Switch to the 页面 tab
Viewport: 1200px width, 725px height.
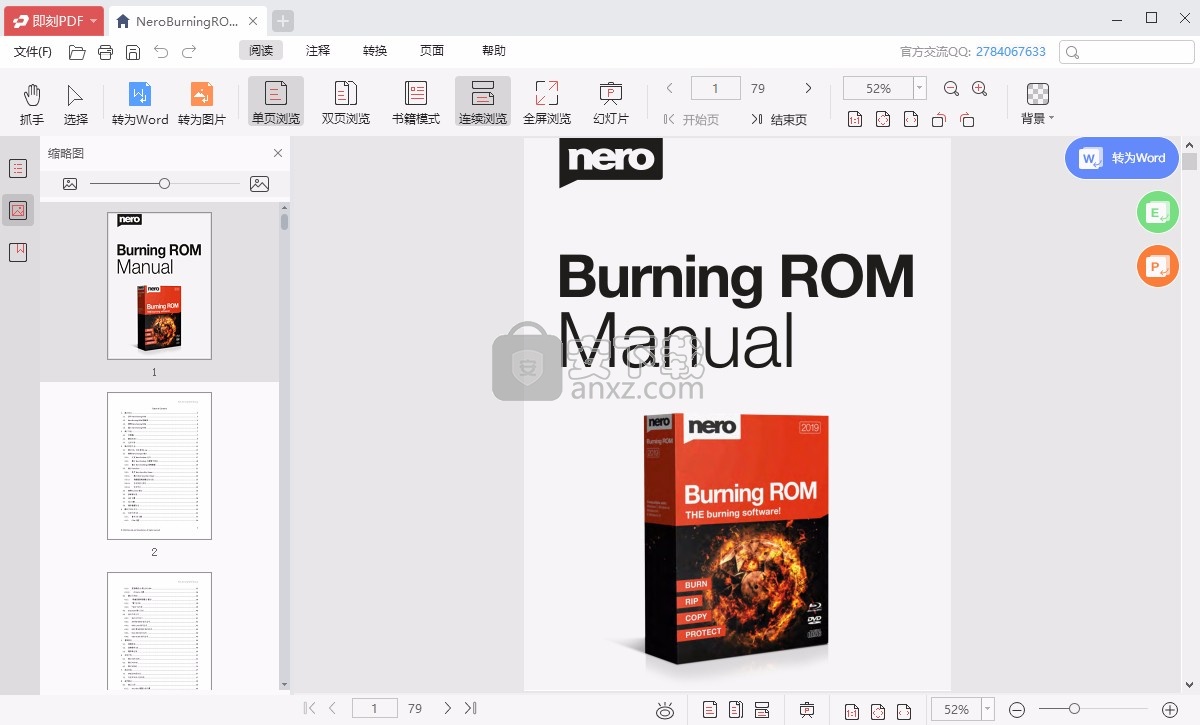(432, 51)
